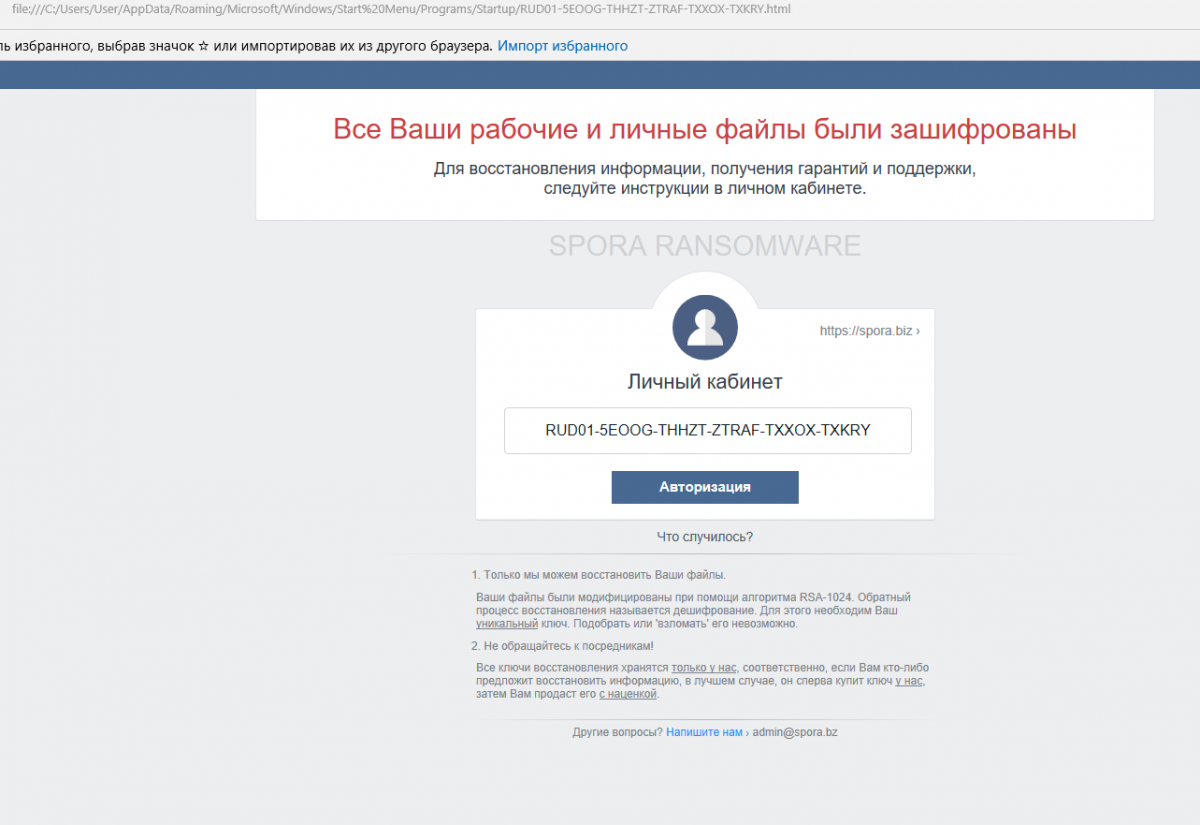Click the personal ID input field
This screenshot has height=825, width=1200.
(708, 431)
